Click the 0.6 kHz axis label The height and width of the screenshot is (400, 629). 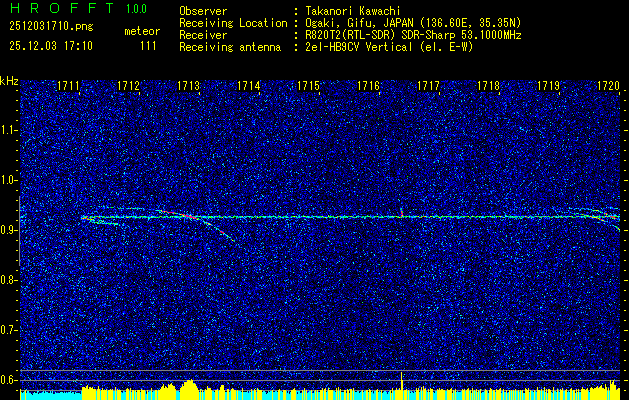click(x=8, y=380)
